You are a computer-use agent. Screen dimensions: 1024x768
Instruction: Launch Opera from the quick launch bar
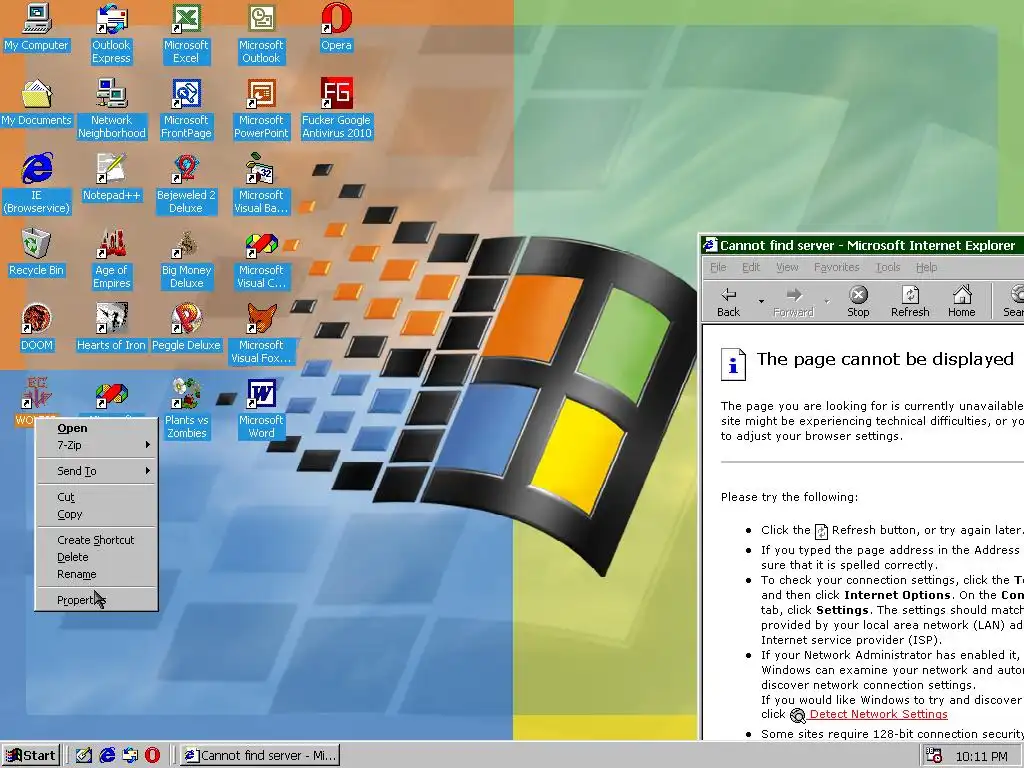pyautogui.click(x=152, y=756)
